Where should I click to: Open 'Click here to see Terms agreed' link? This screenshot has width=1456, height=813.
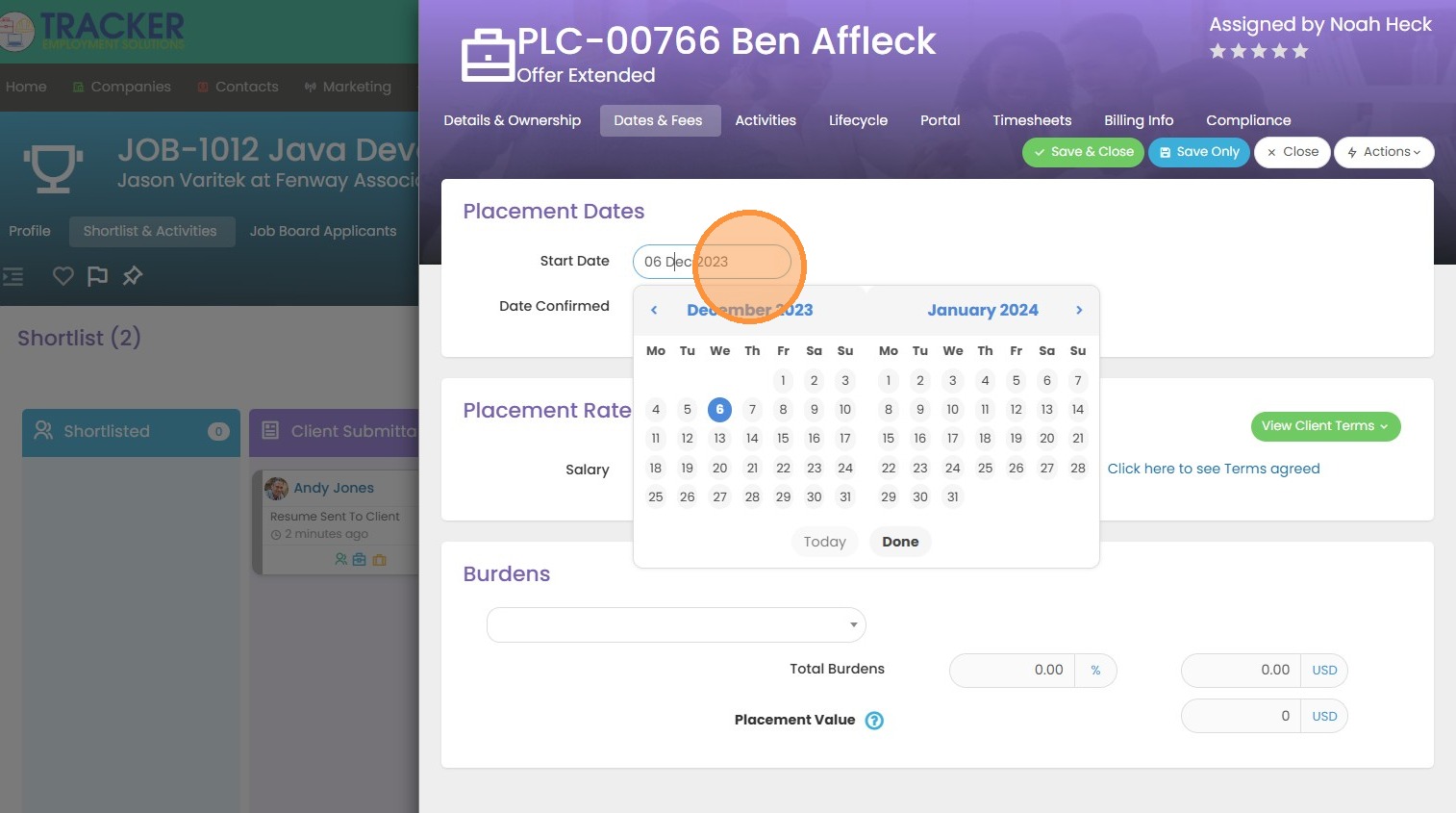[1213, 469]
